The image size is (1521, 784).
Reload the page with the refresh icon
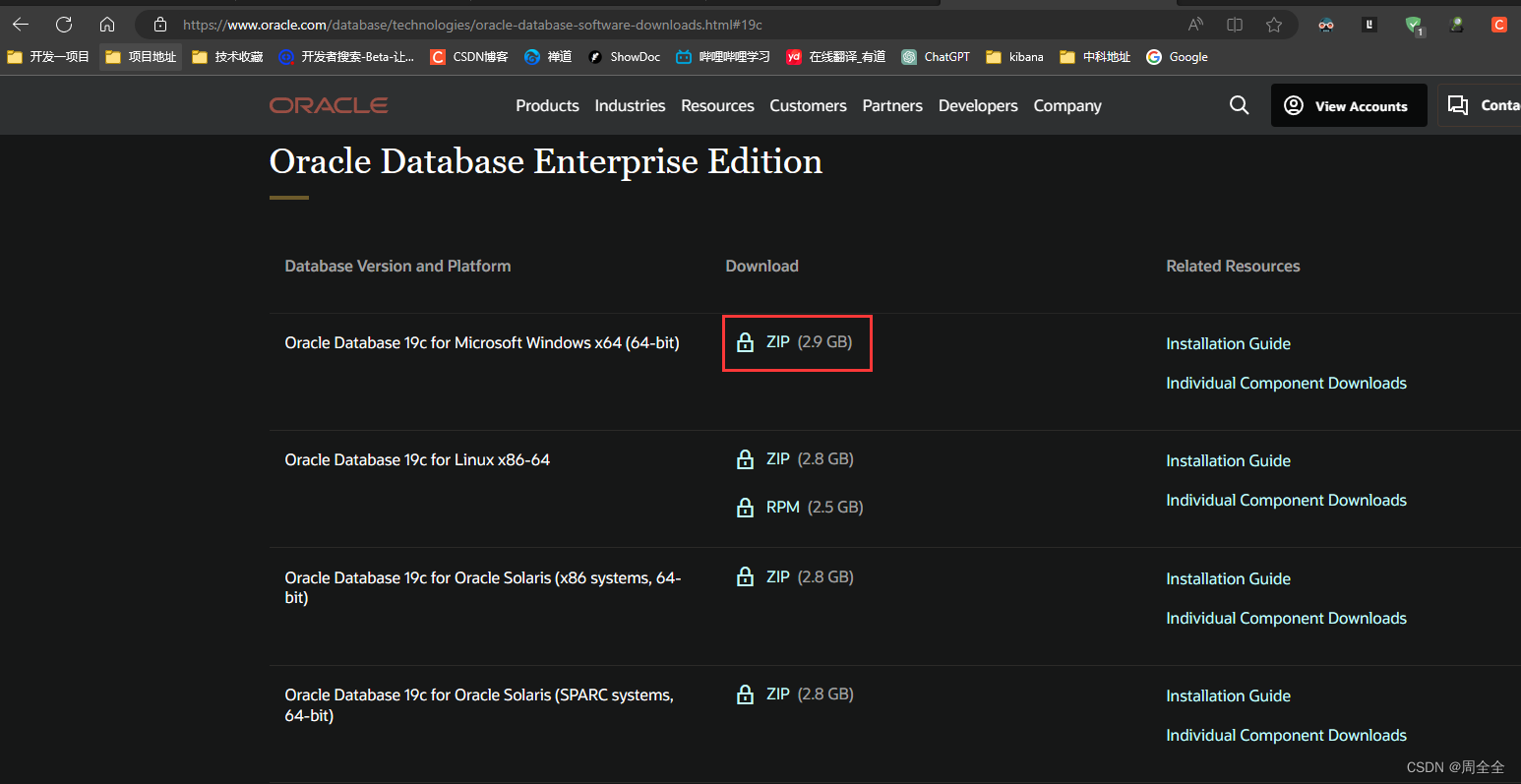tap(64, 25)
